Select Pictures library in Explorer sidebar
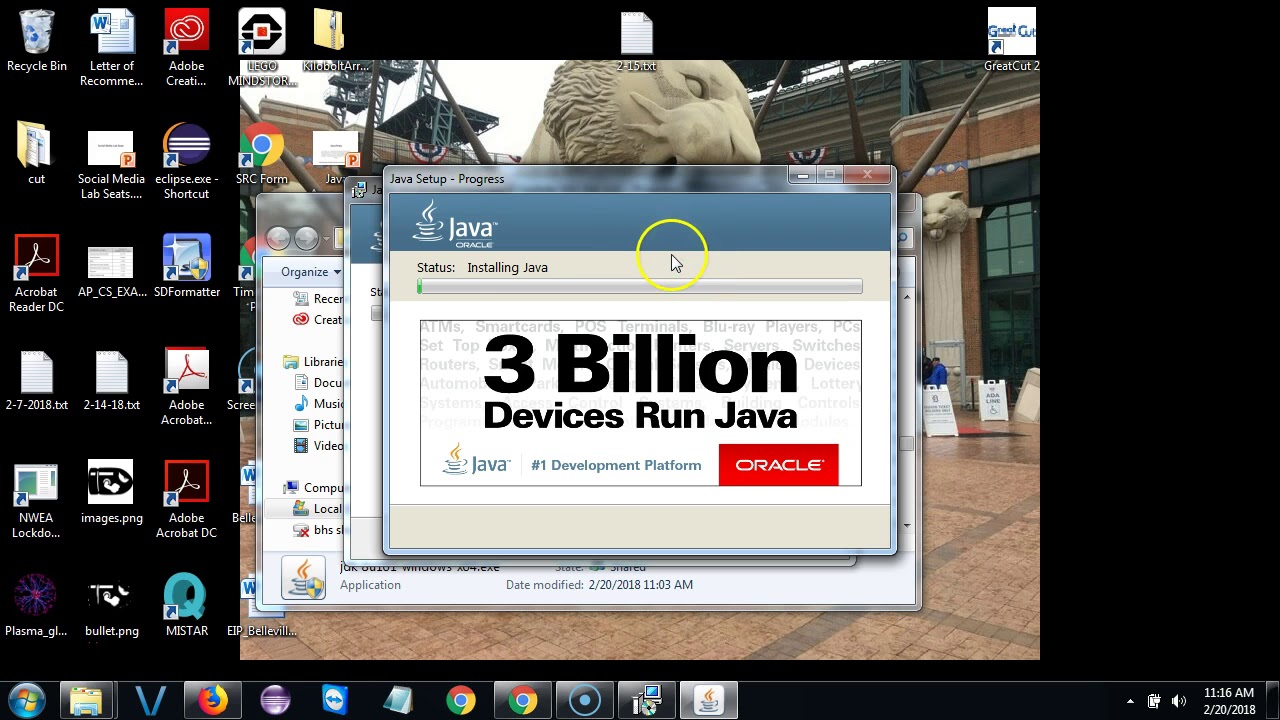Screen dimensions: 1280x720 tap(319, 425)
